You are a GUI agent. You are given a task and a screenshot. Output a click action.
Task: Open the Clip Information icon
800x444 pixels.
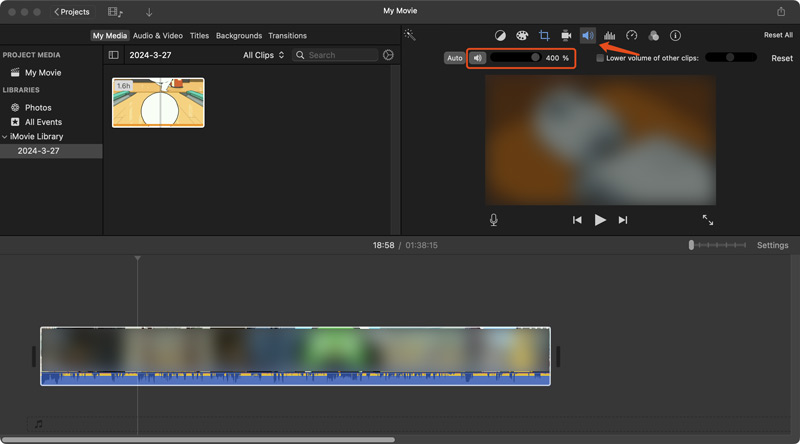675,36
